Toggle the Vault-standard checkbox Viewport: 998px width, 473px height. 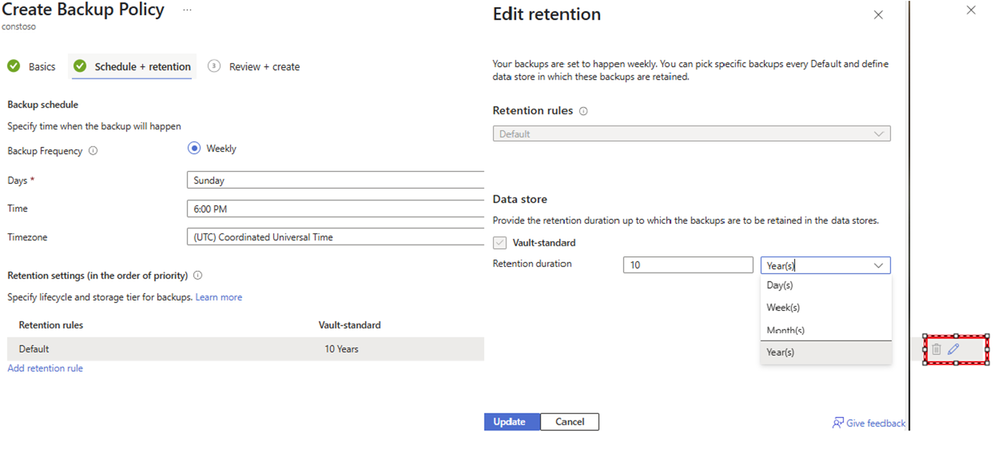500,242
